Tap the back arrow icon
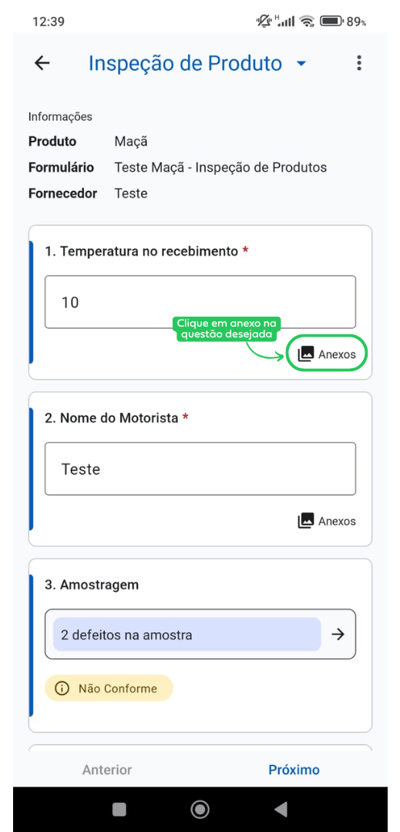The width and height of the screenshot is (400, 832). click(42, 63)
